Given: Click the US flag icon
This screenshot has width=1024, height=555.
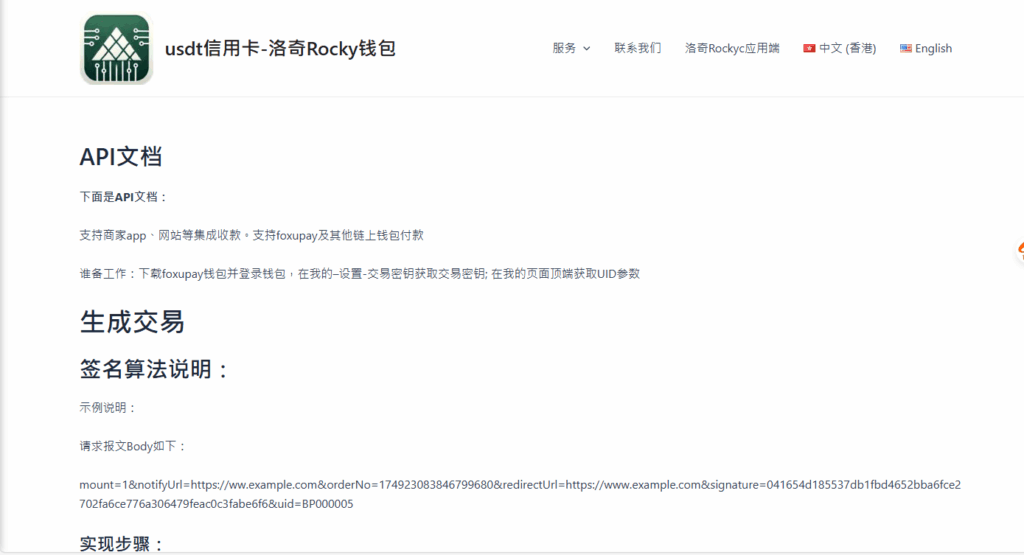Looking at the screenshot, I should (x=906, y=48).
